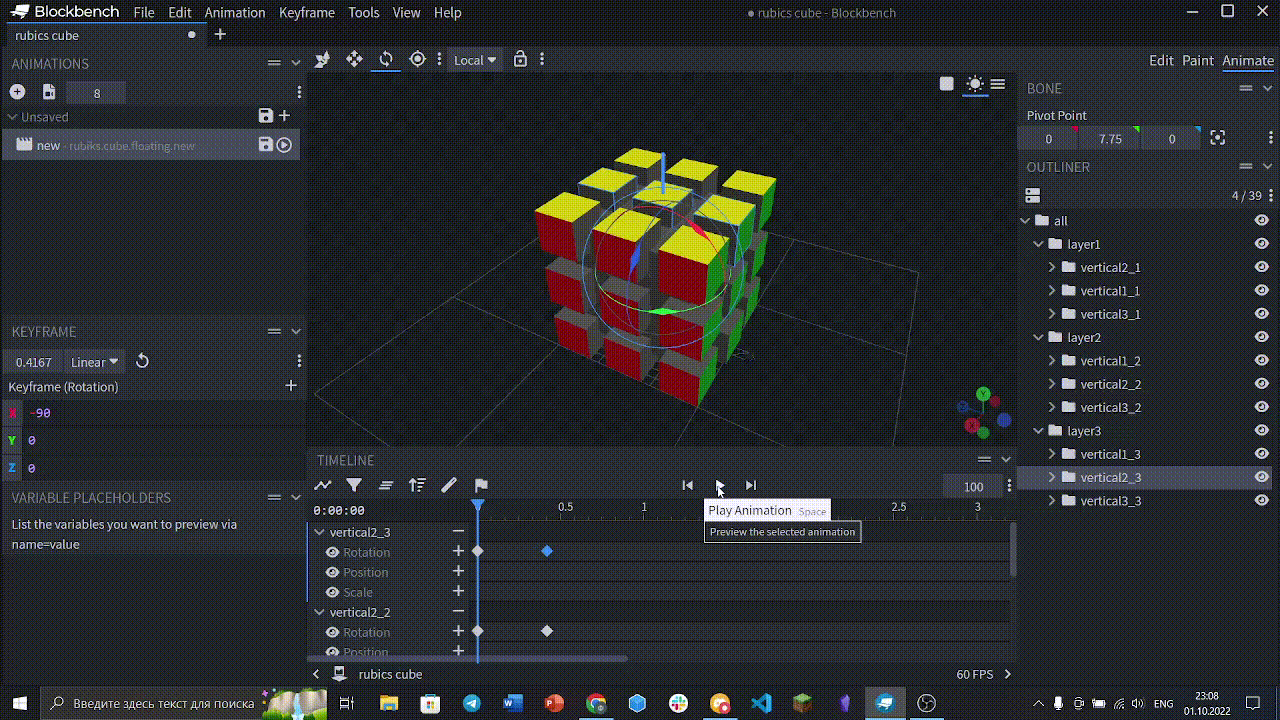Viewport: 1280px width, 720px height.
Task: Expand the vertical1_2 group
Action: [x=1052, y=360]
